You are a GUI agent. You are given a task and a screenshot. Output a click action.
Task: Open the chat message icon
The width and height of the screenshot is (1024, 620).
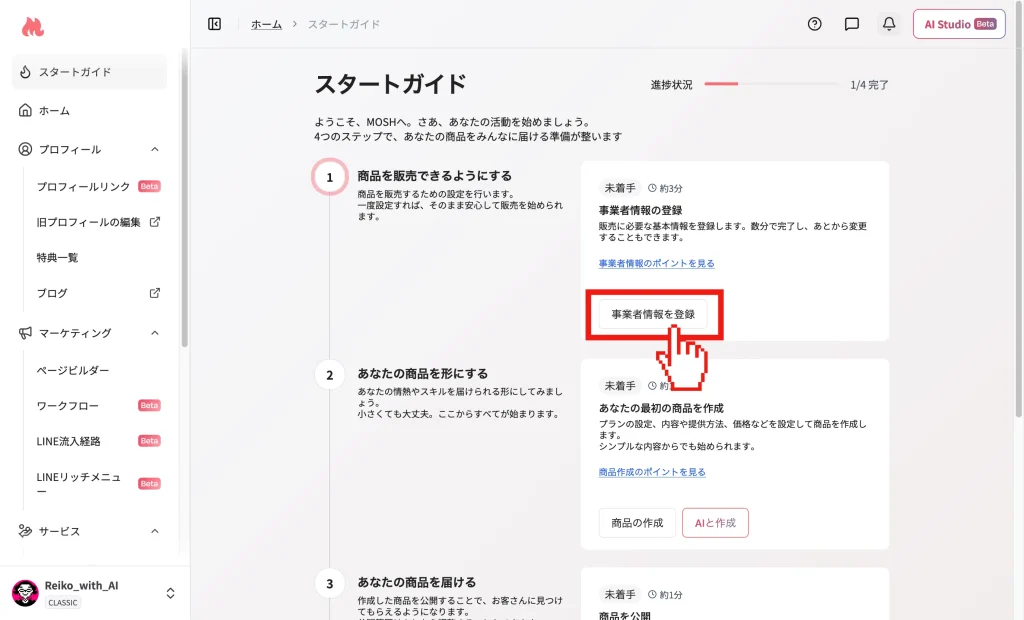(852, 24)
